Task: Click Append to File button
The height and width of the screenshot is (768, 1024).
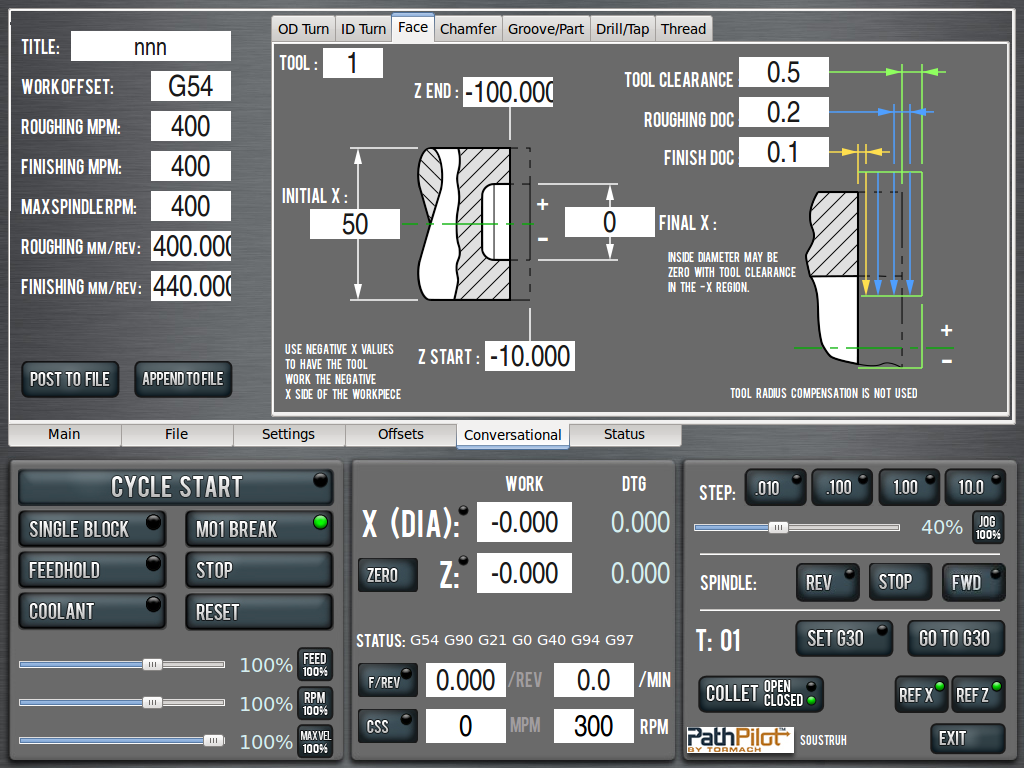Action: coord(183,379)
